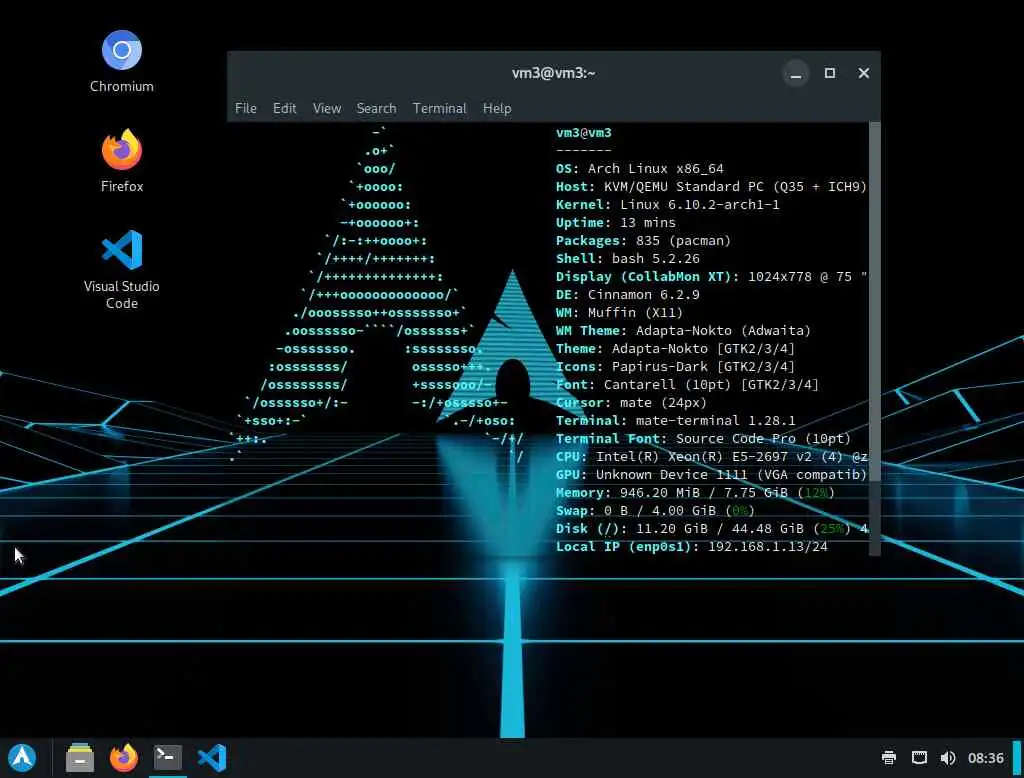Launch Visual Studio Code from the taskbar

click(x=212, y=758)
